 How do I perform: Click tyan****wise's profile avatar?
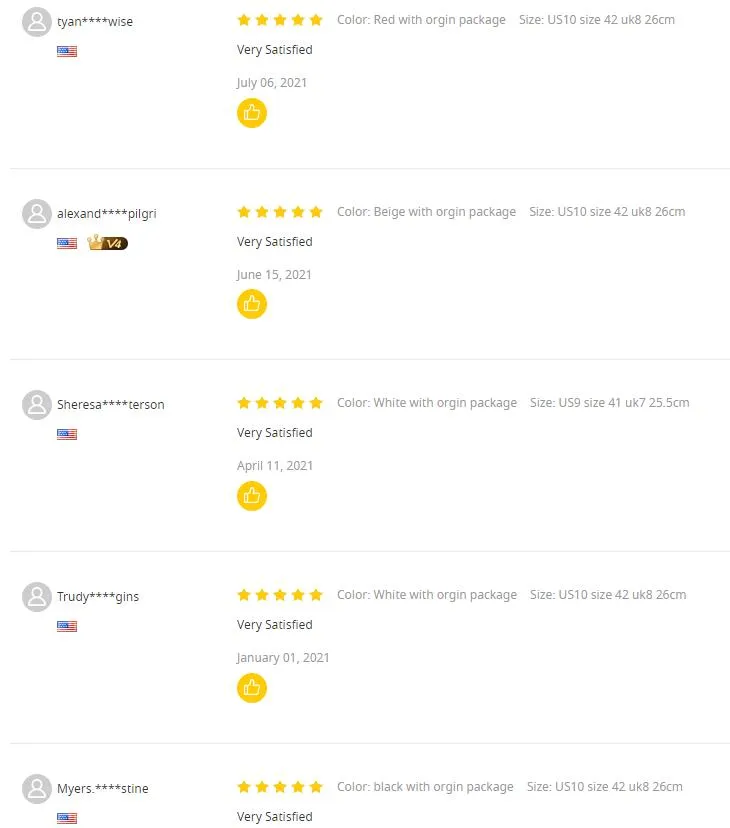click(x=37, y=22)
